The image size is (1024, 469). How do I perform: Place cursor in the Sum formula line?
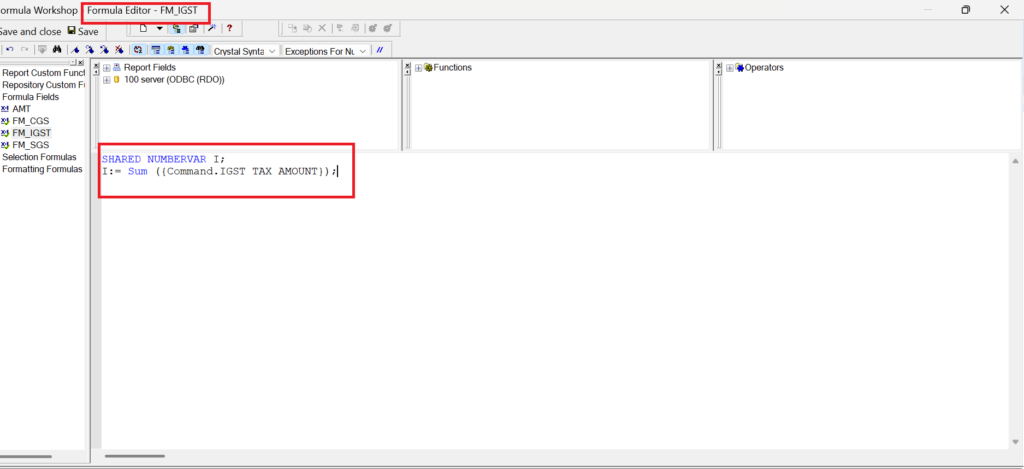click(219, 171)
